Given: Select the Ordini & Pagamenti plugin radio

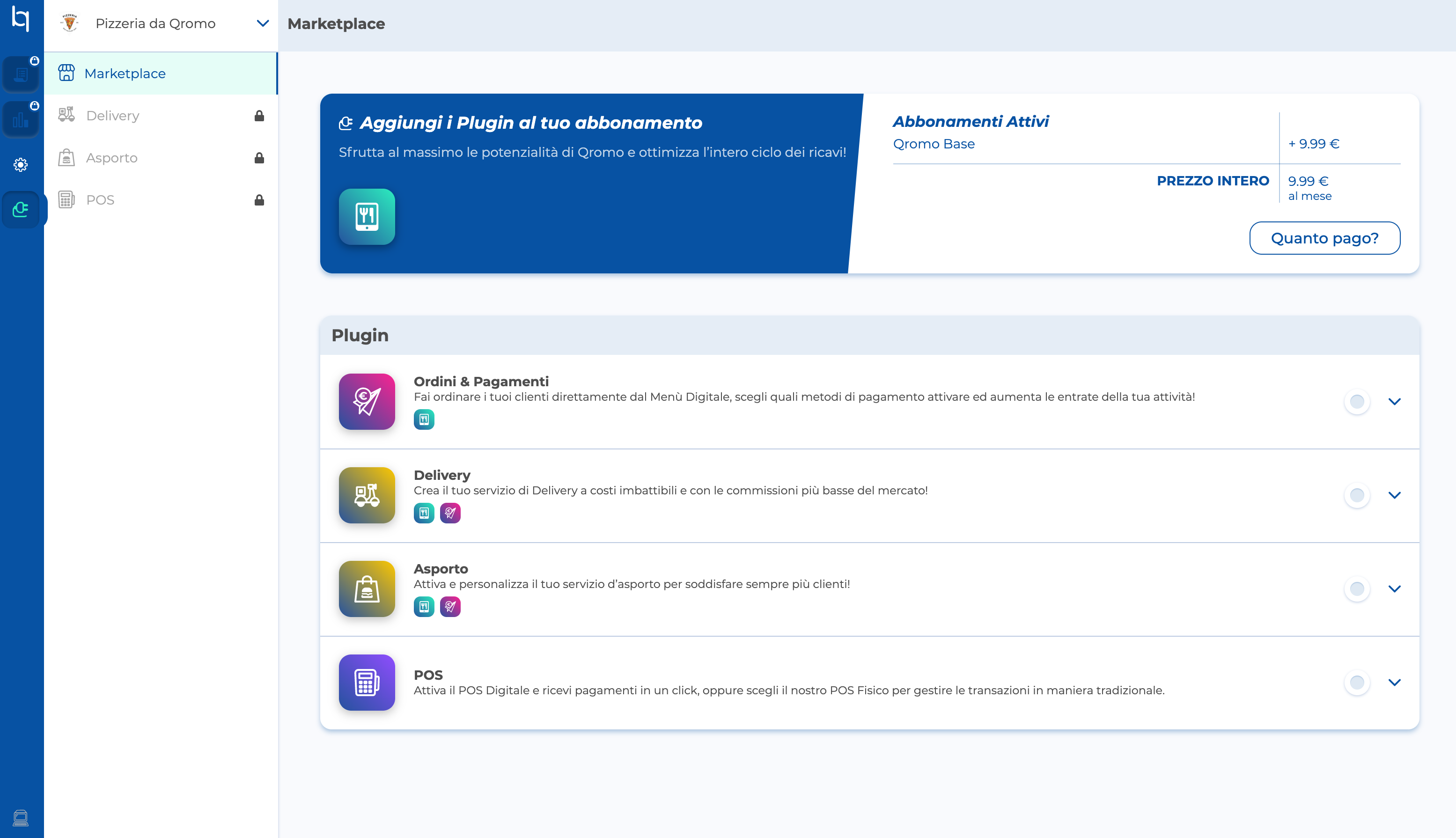Looking at the screenshot, I should [1356, 402].
